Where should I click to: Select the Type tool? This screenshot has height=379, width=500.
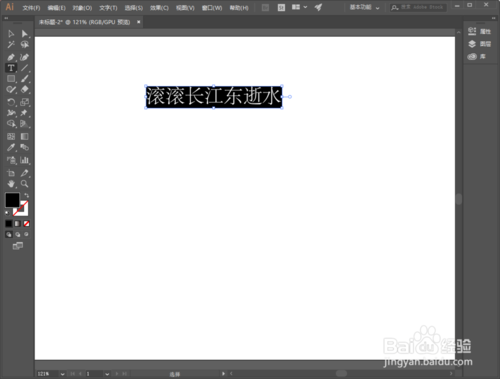[x=11, y=68]
